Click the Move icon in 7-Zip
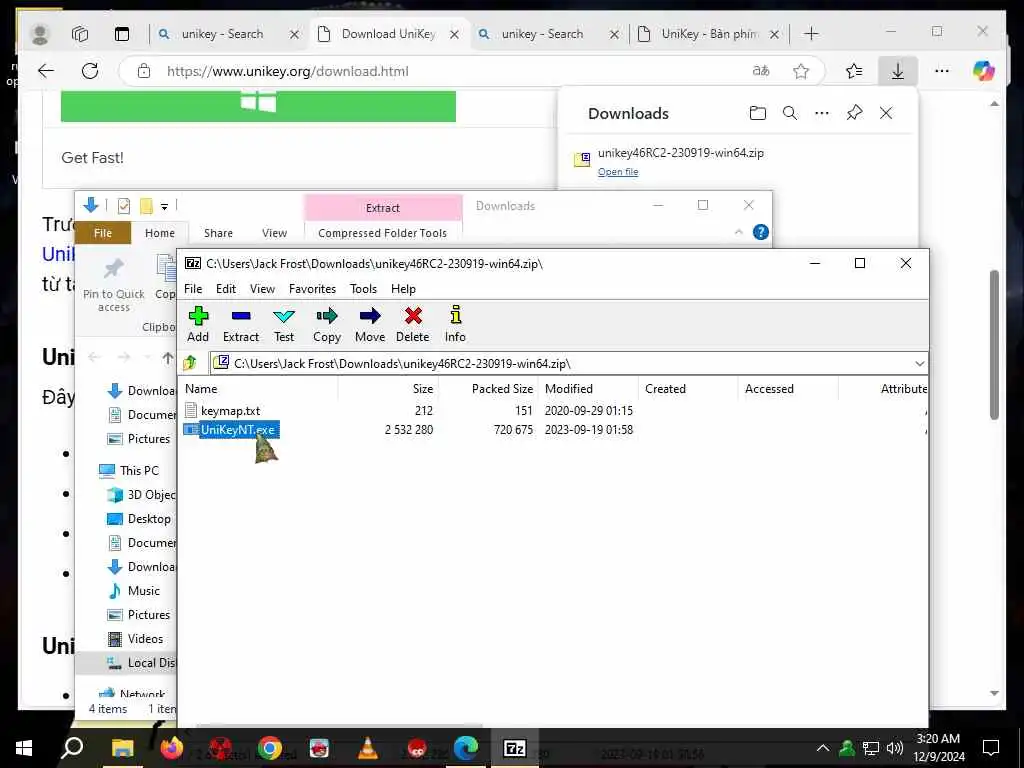 [x=370, y=317]
